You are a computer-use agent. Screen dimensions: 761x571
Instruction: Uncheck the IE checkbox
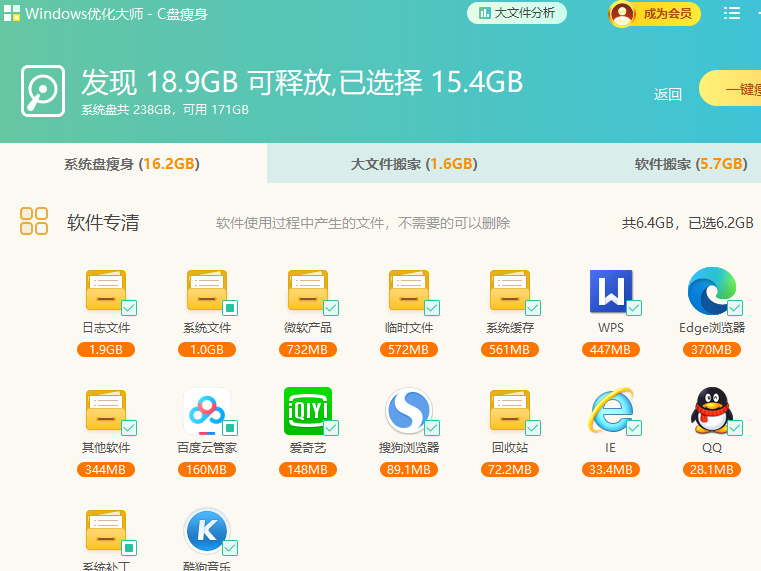tap(634, 428)
